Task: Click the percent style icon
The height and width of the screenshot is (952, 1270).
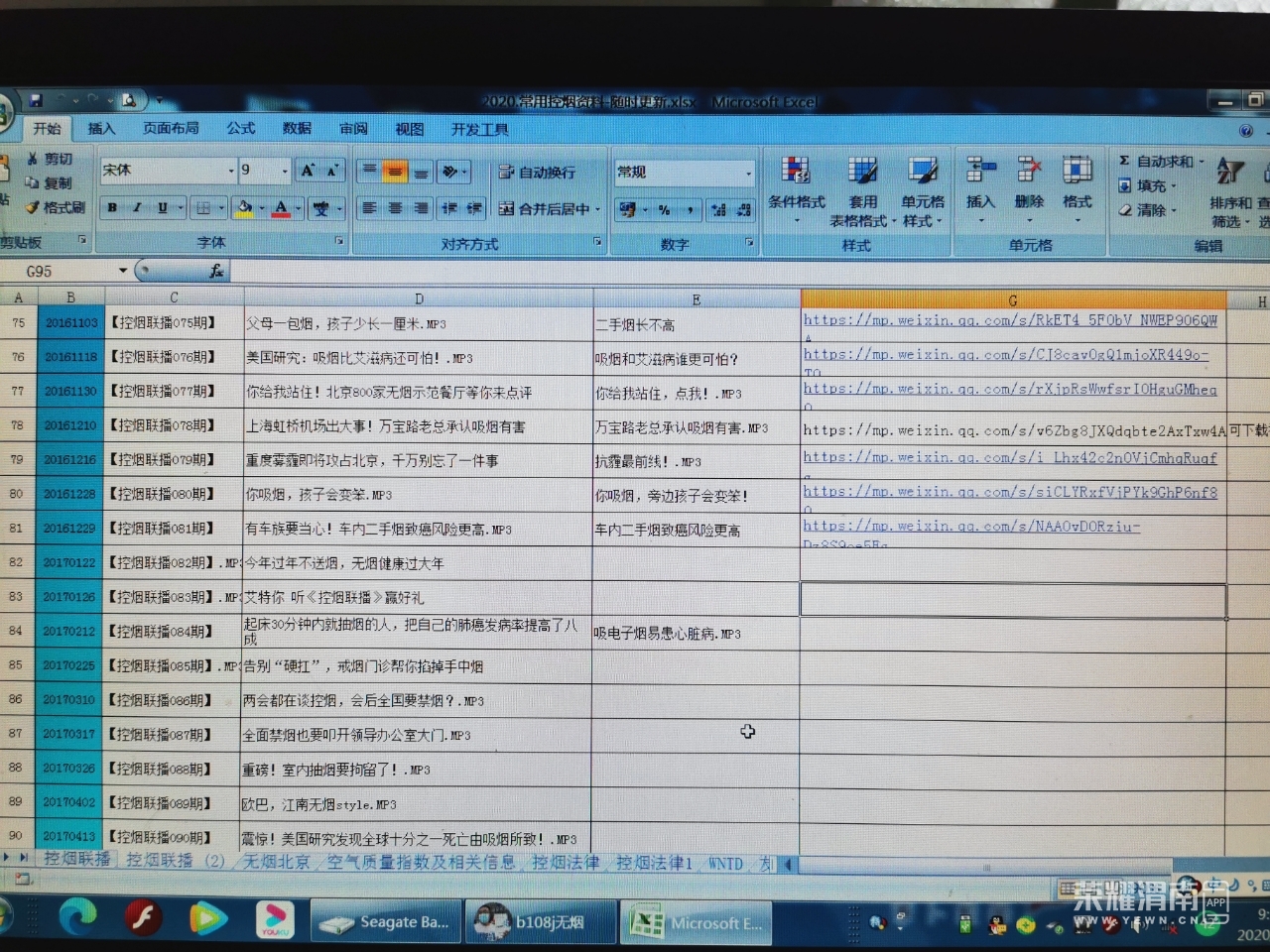Action: (x=664, y=209)
